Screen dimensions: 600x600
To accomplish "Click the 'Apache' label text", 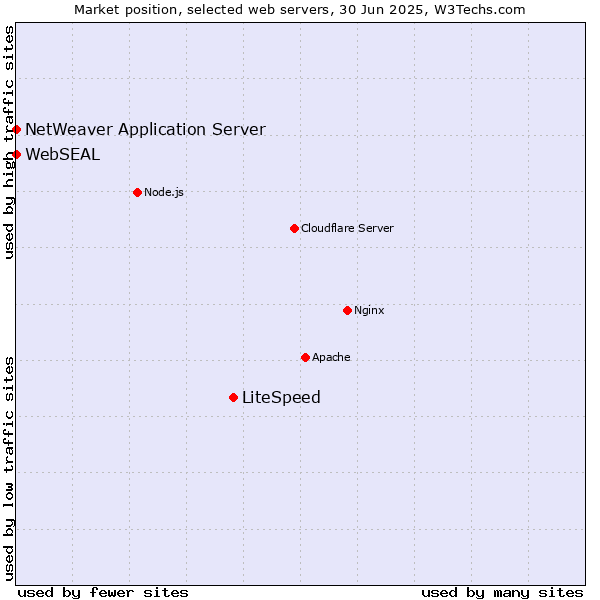I will [x=331, y=357].
